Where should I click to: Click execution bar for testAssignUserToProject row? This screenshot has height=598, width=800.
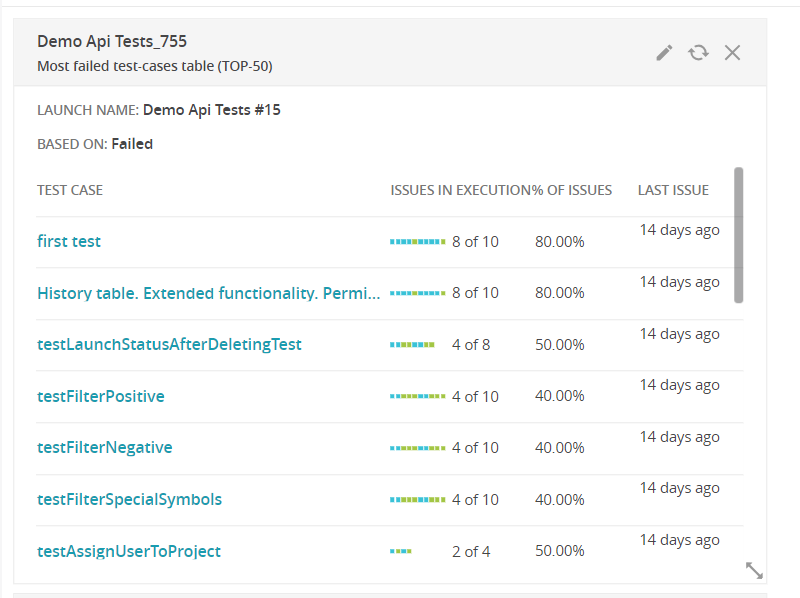click(x=401, y=551)
